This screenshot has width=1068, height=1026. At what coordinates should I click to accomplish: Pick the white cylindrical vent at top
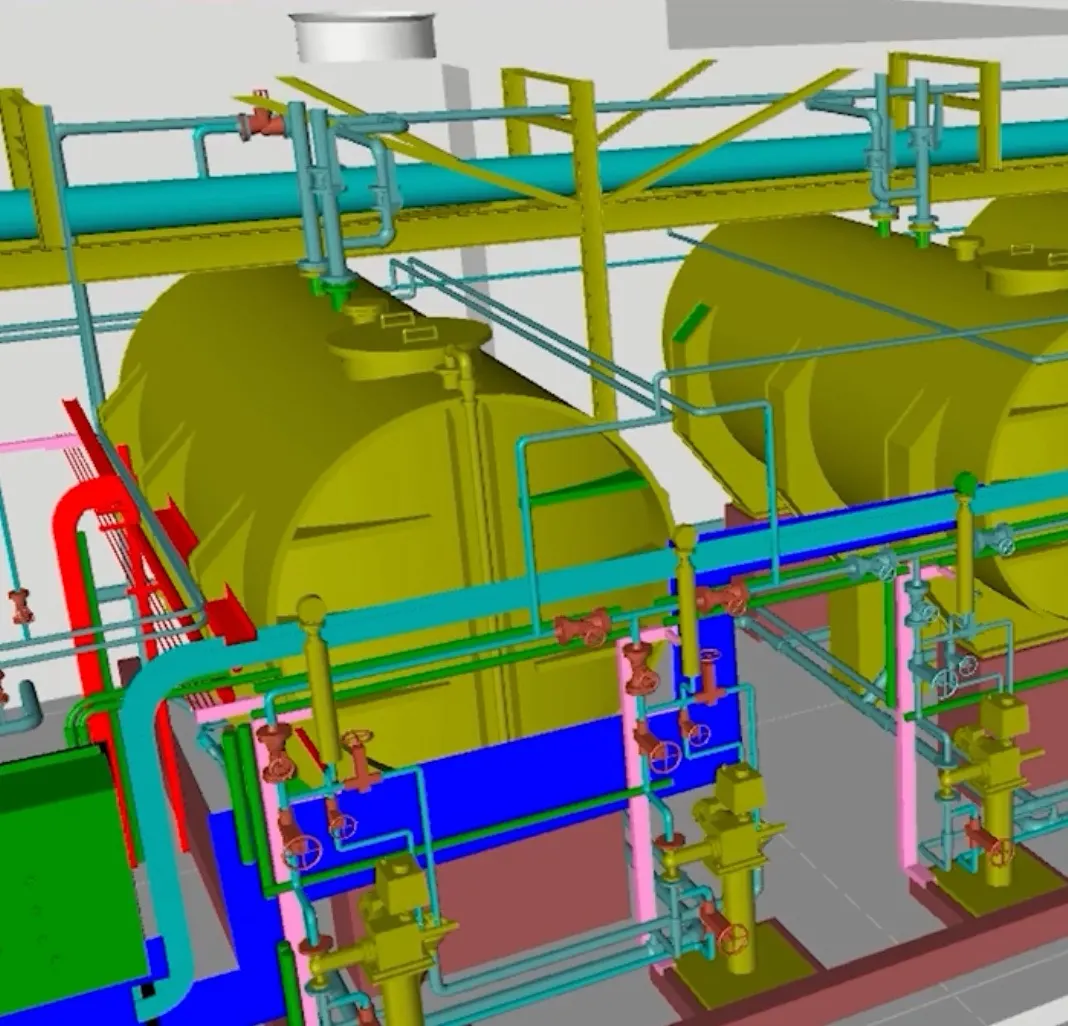click(x=364, y=35)
